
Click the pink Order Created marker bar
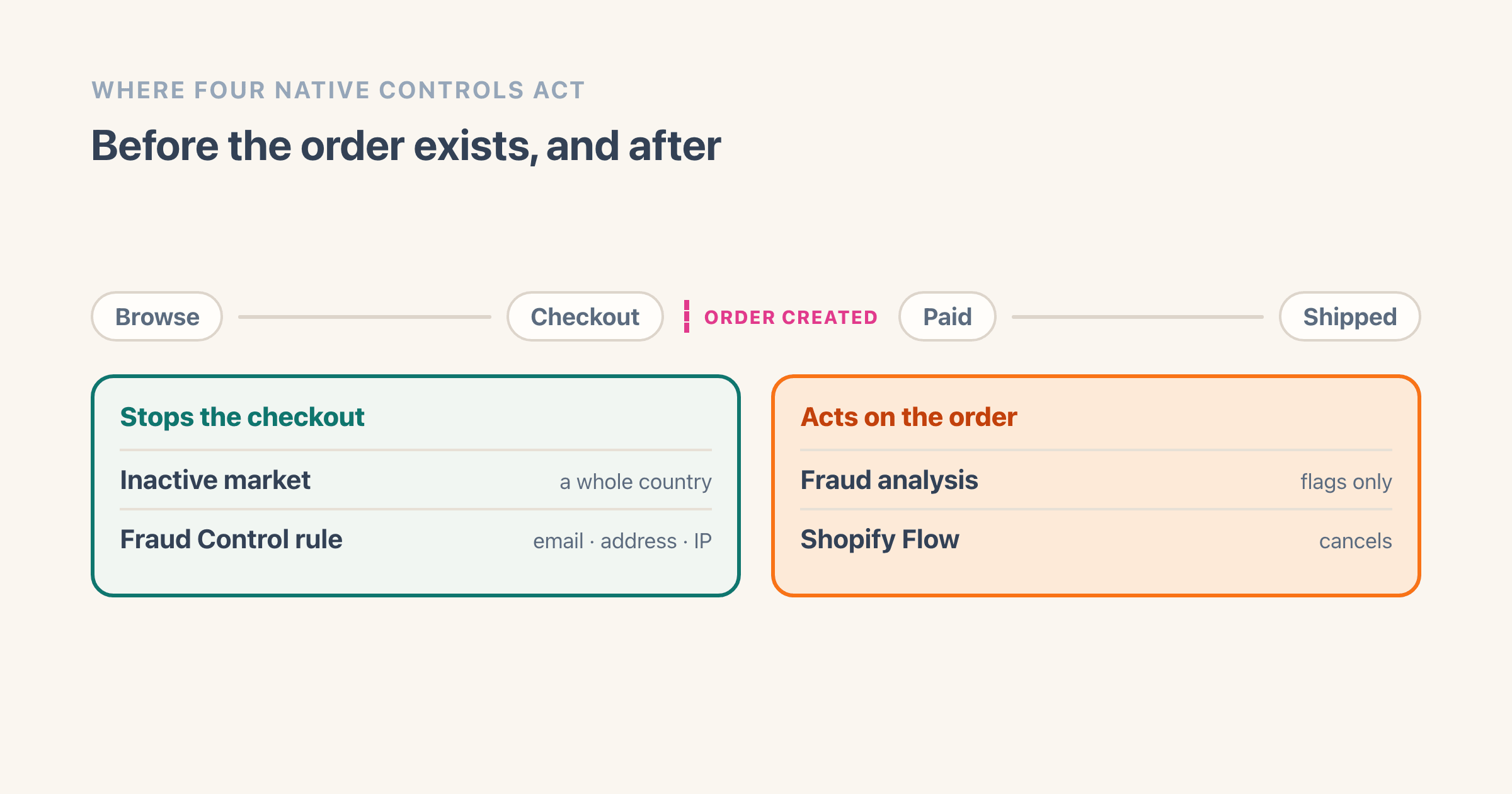[x=687, y=316]
